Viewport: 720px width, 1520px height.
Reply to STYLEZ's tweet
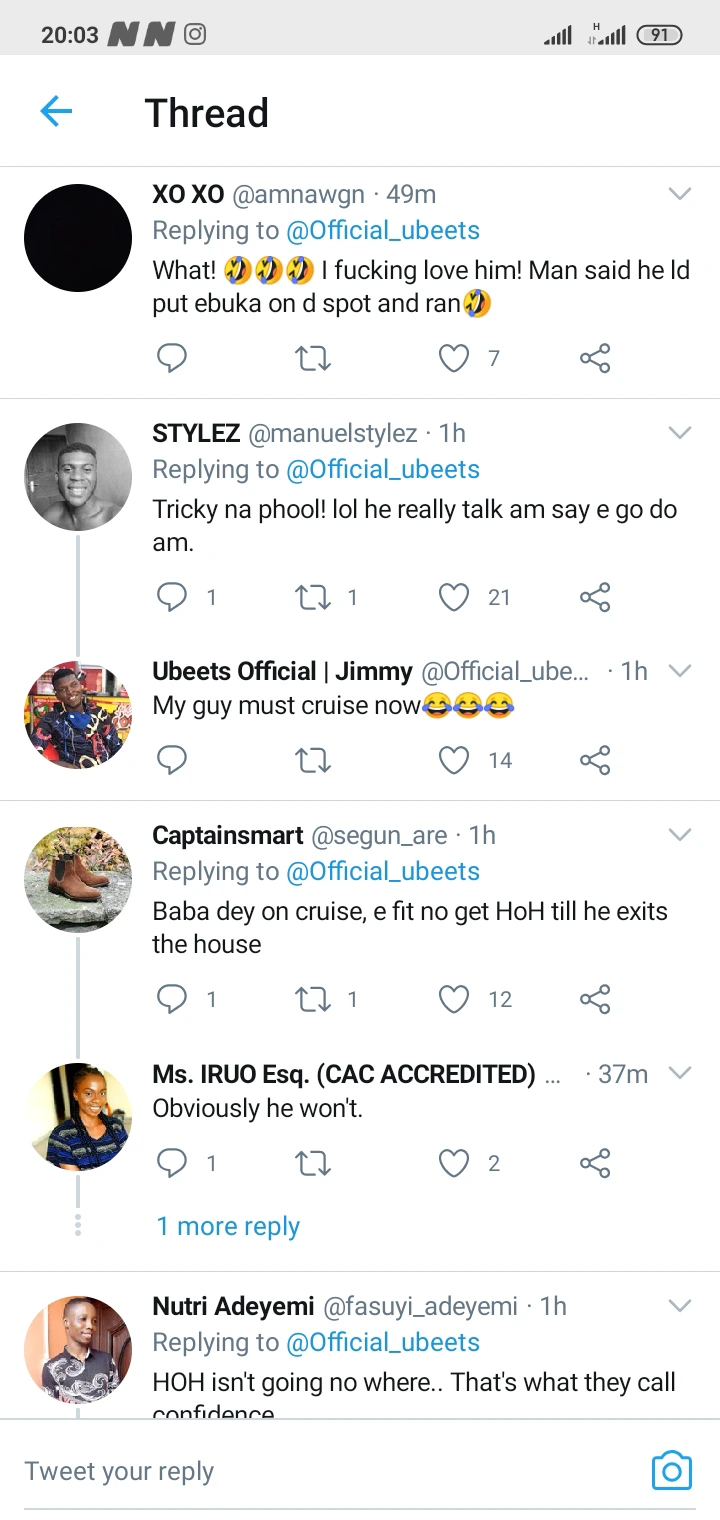[172, 597]
